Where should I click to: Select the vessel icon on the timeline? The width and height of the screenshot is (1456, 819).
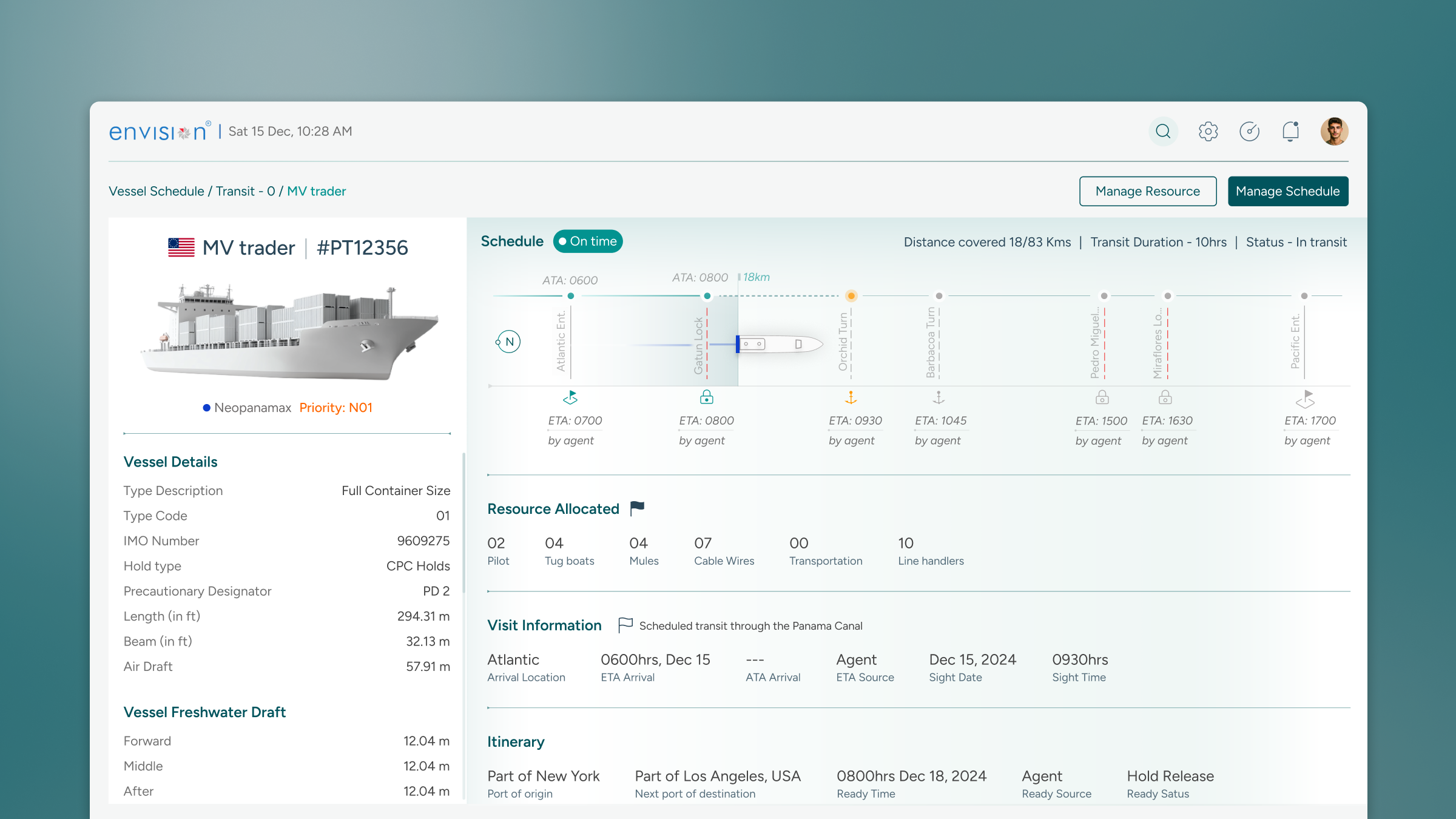tap(780, 344)
